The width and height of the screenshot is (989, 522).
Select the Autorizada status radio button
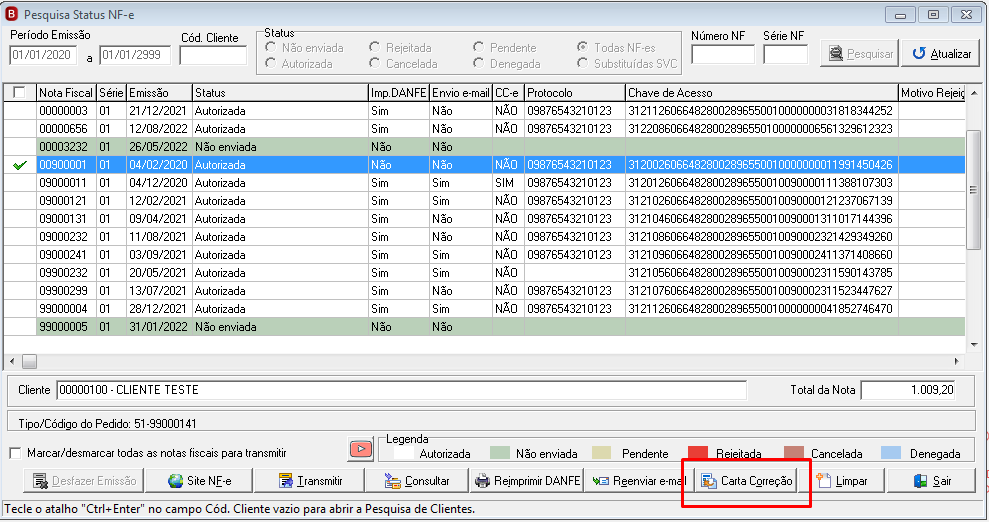(x=271, y=63)
